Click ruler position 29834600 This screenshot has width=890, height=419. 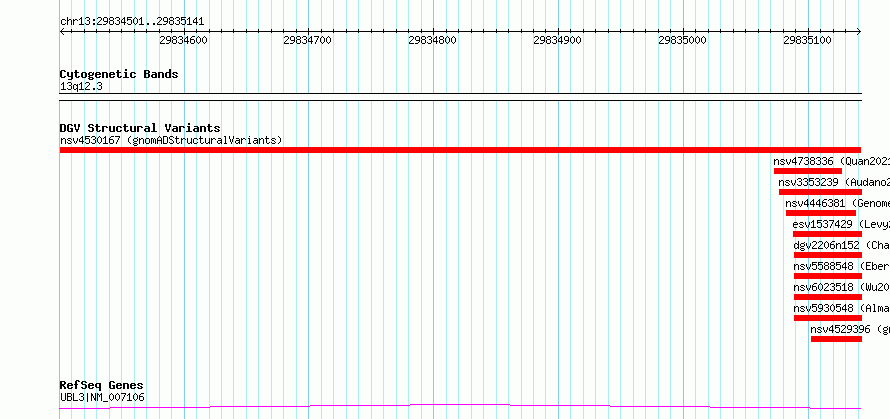click(183, 40)
